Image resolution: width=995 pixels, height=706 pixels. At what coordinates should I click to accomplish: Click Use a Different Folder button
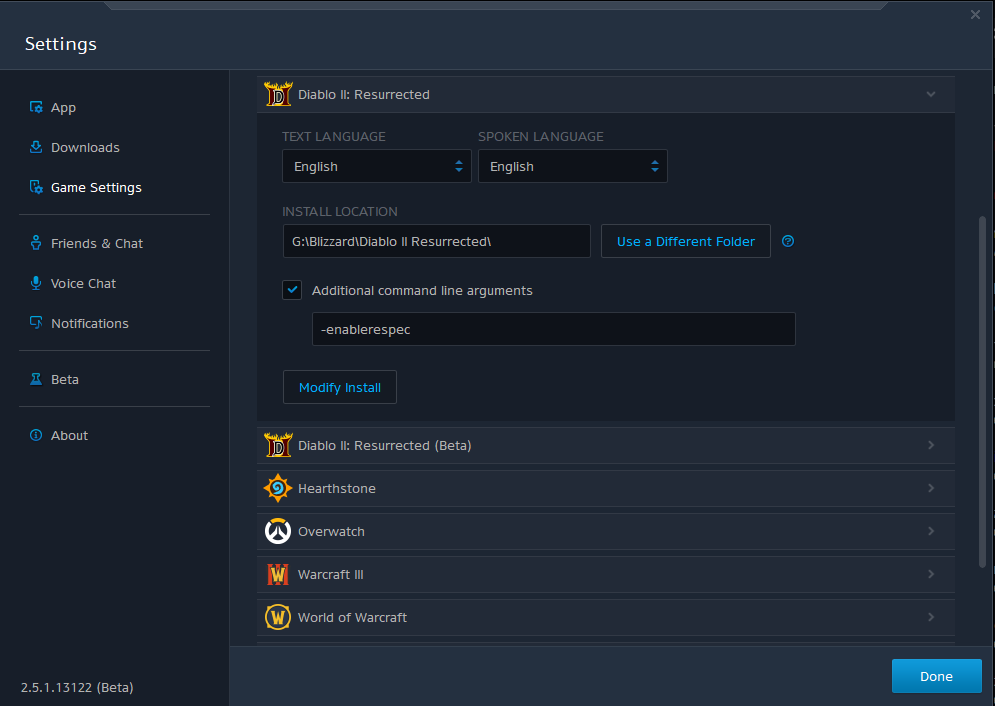(x=686, y=241)
